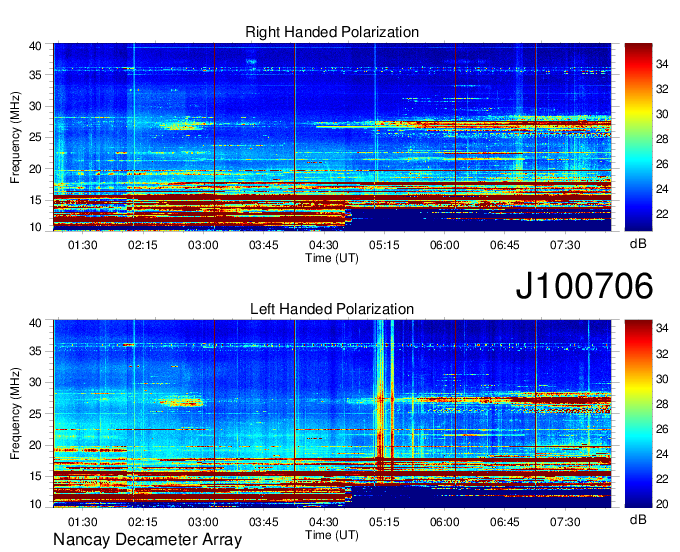This screenshot has width=680, height=552.
Task: Click the 40 MHz tick on lower plot
Action: click(35, 323)
